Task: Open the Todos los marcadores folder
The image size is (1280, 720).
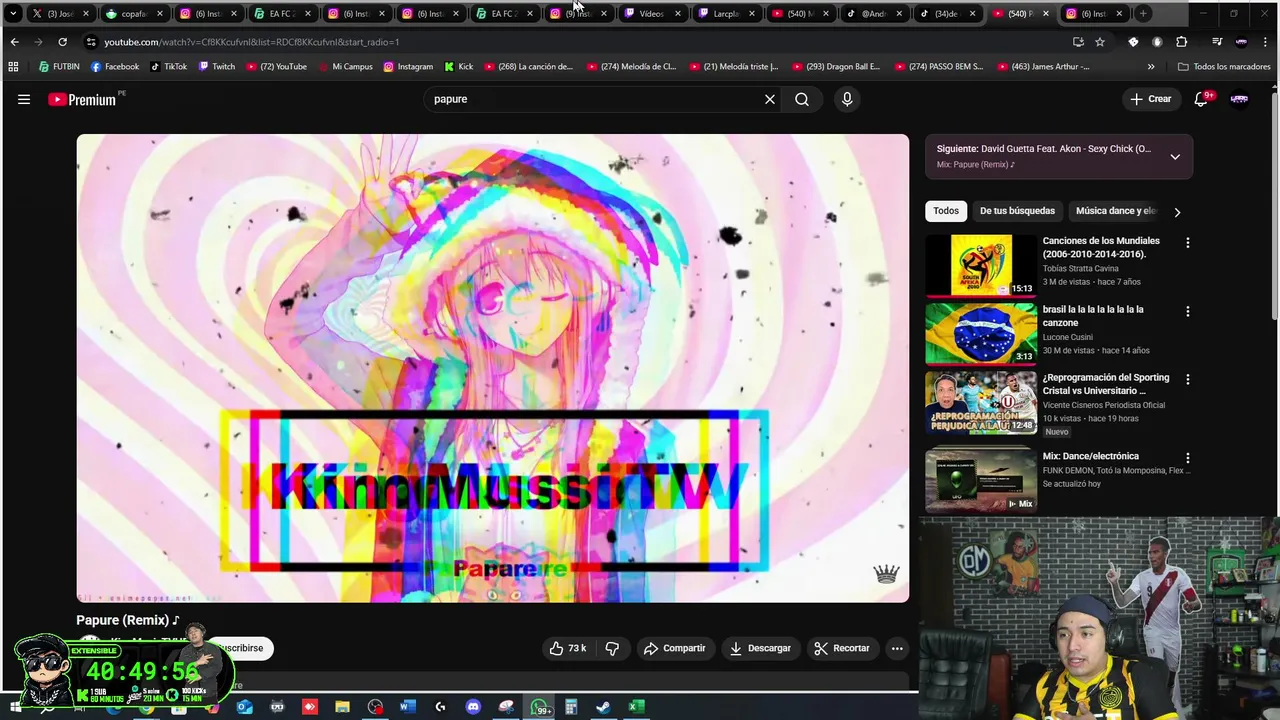Action: point(1224,67)
